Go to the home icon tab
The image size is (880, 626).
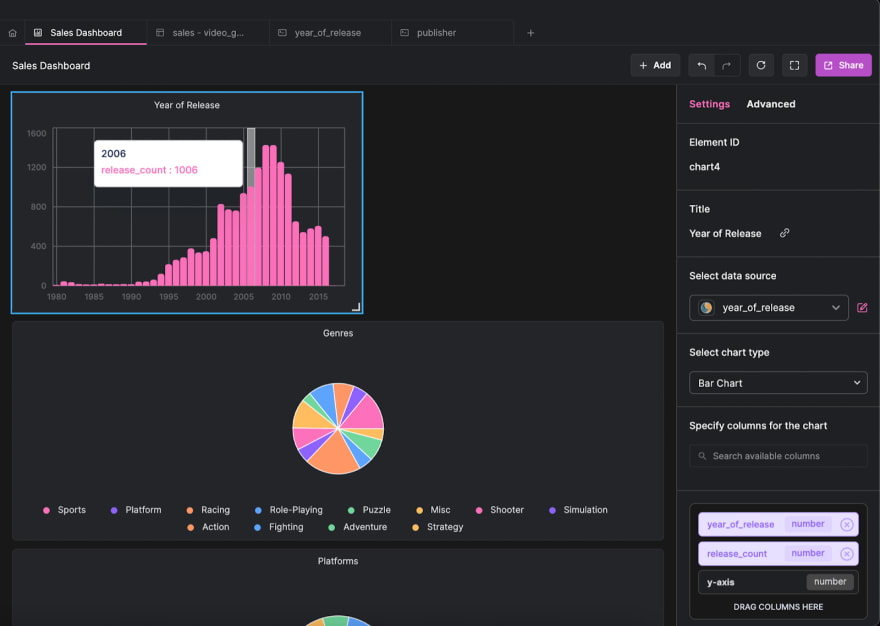12,33
